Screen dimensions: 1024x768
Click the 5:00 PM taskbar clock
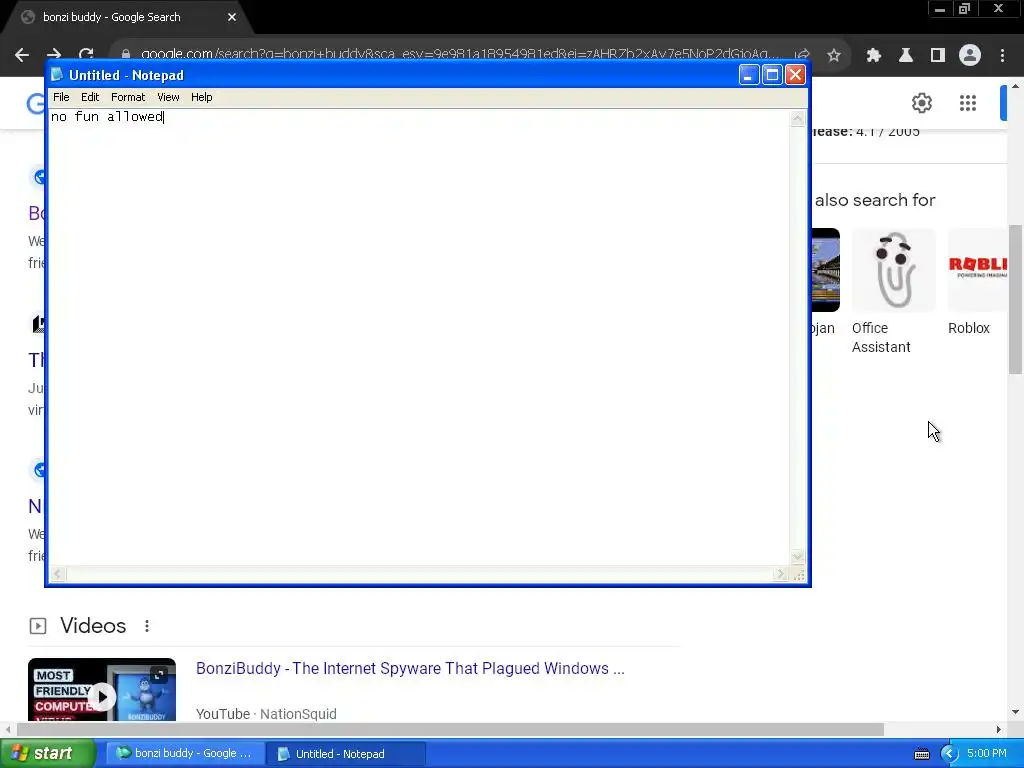coord(987,753)
